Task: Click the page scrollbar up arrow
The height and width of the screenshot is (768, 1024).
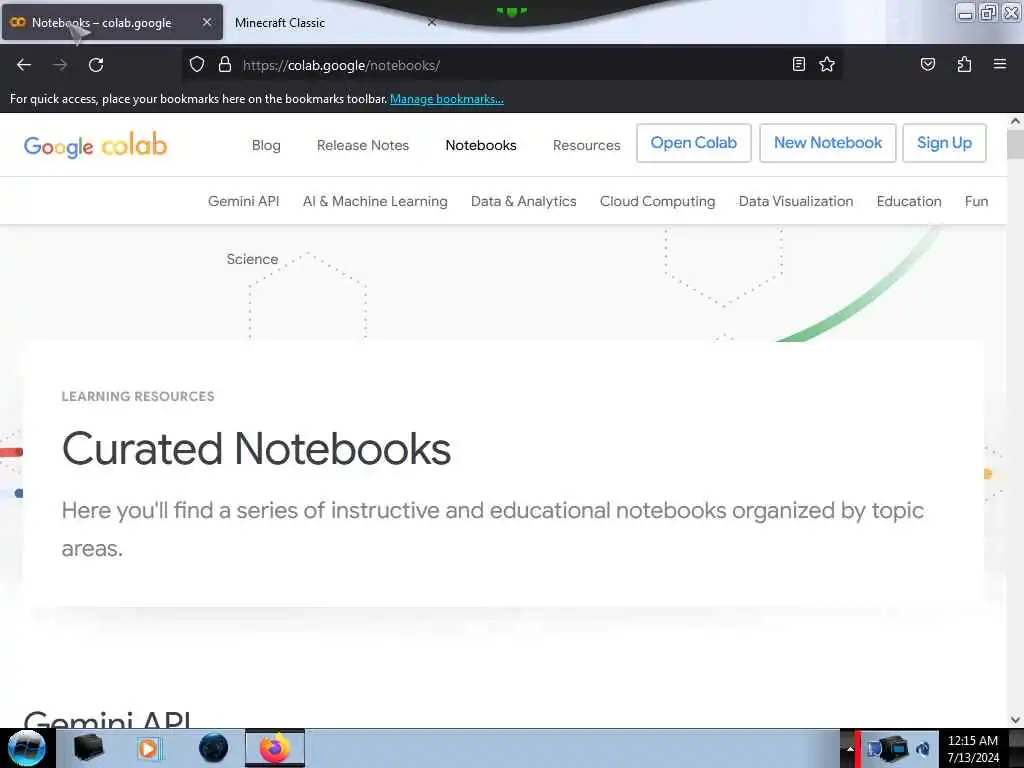Action: (1015, 121)
